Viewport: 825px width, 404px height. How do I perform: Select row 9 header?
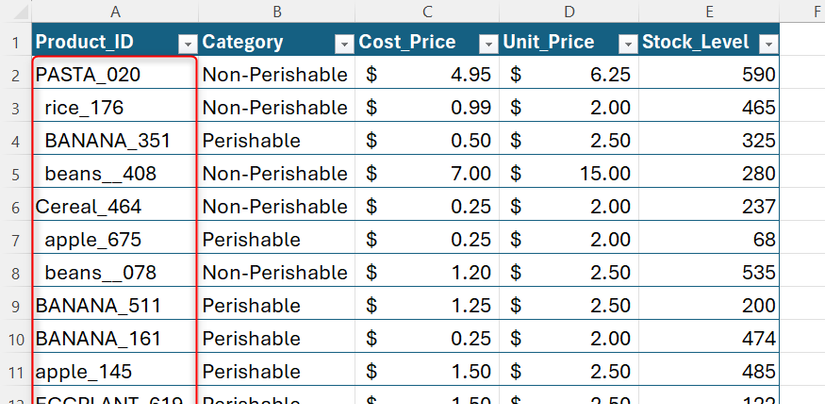tap(15, 305)
